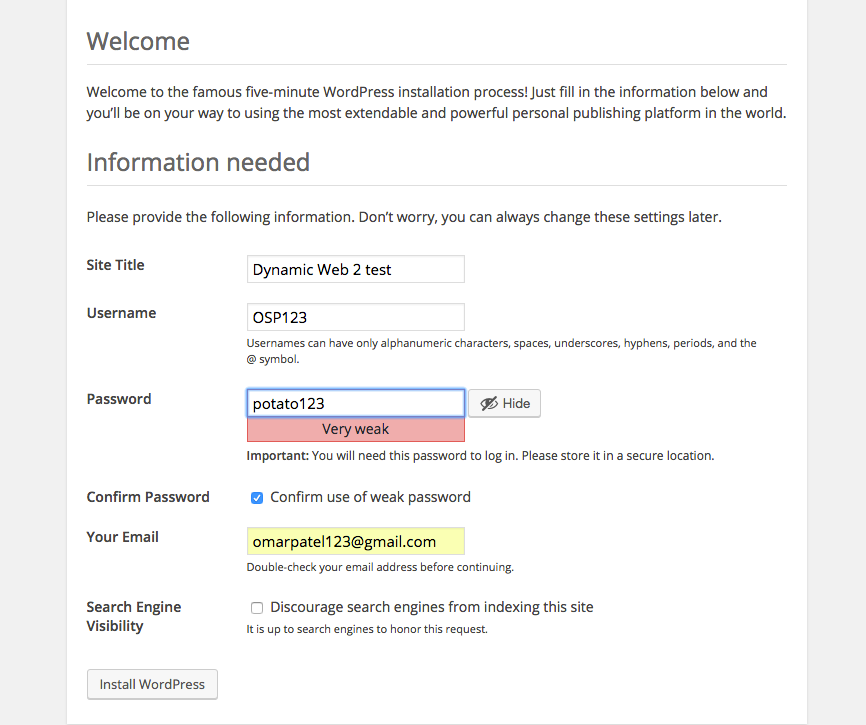Click the Your Email input field

click(x=356, y=541)
